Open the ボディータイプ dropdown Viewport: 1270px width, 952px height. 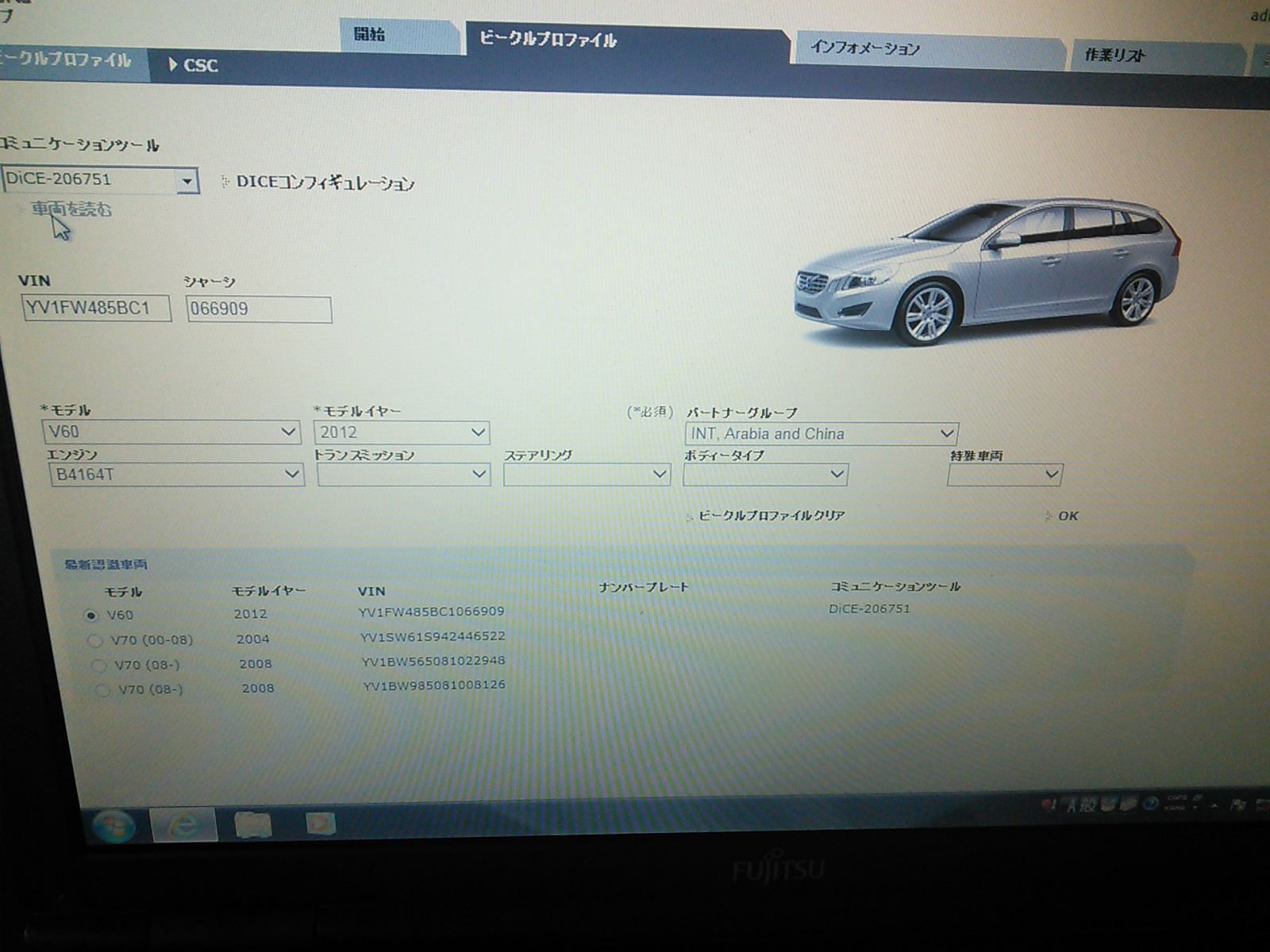coord(765,474)
